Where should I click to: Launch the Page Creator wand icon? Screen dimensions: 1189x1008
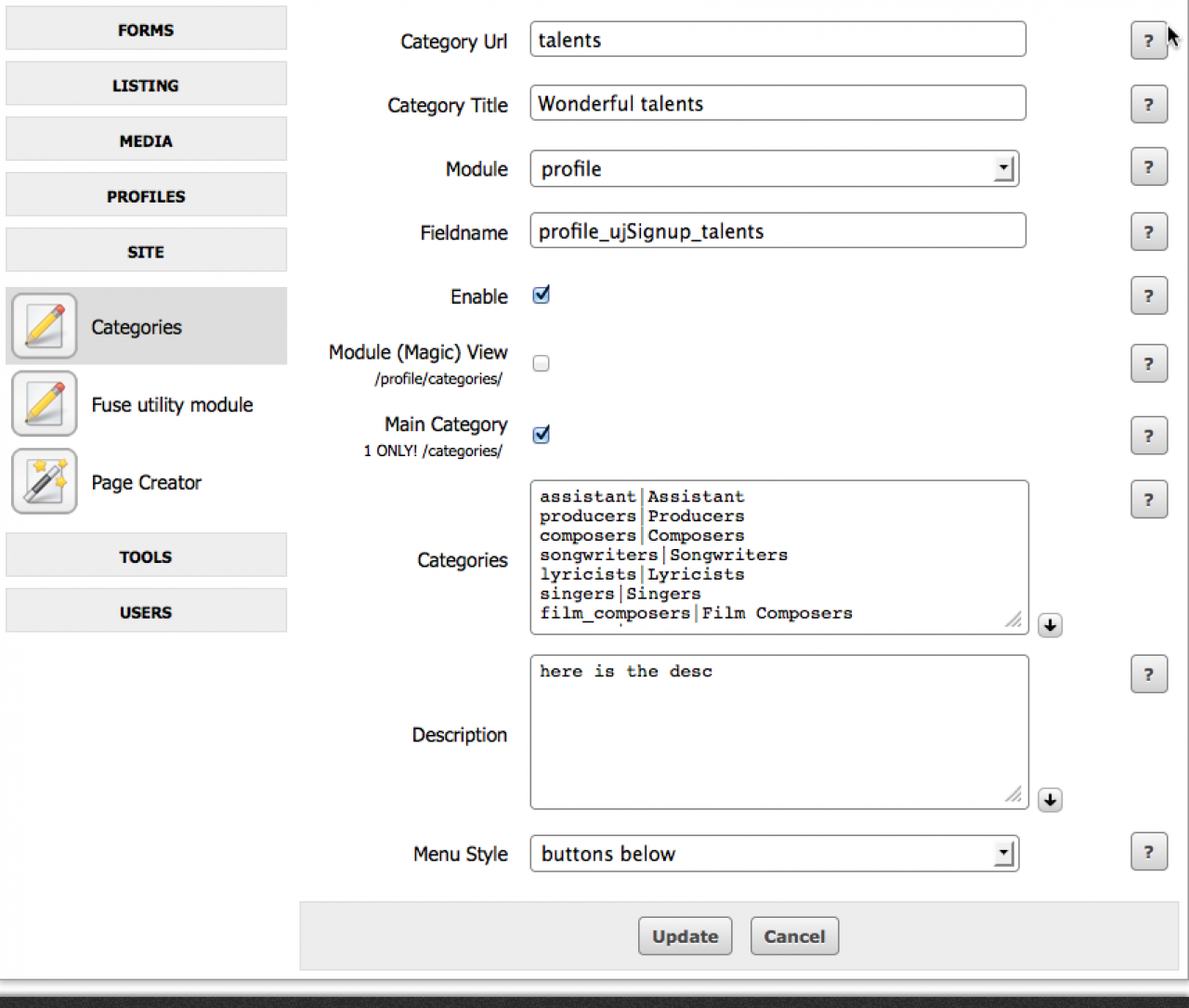(44, 482)
